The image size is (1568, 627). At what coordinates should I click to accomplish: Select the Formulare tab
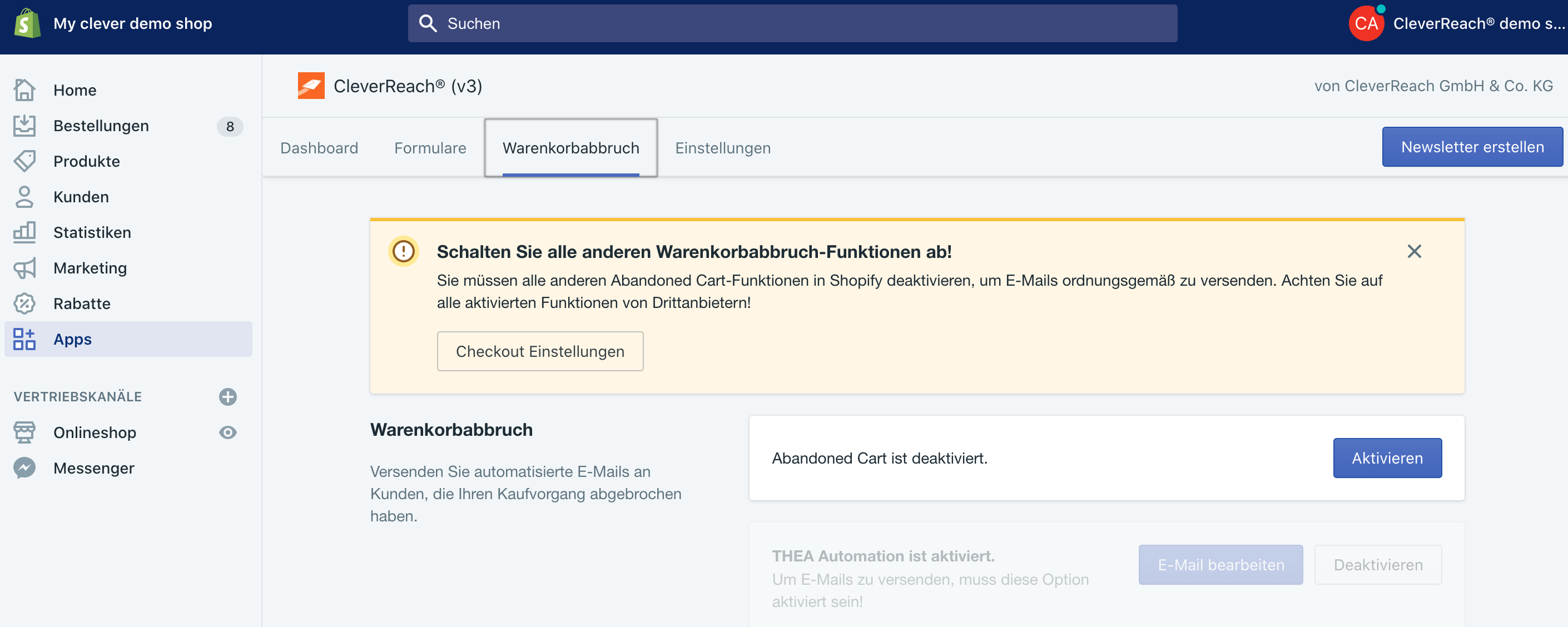430,148
